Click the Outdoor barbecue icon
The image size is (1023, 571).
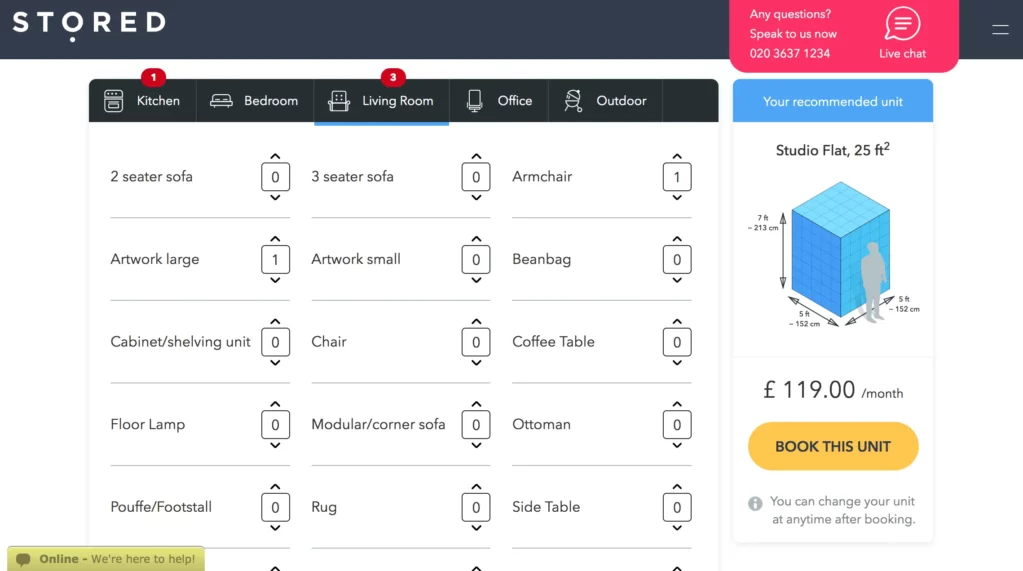[573, 101]
